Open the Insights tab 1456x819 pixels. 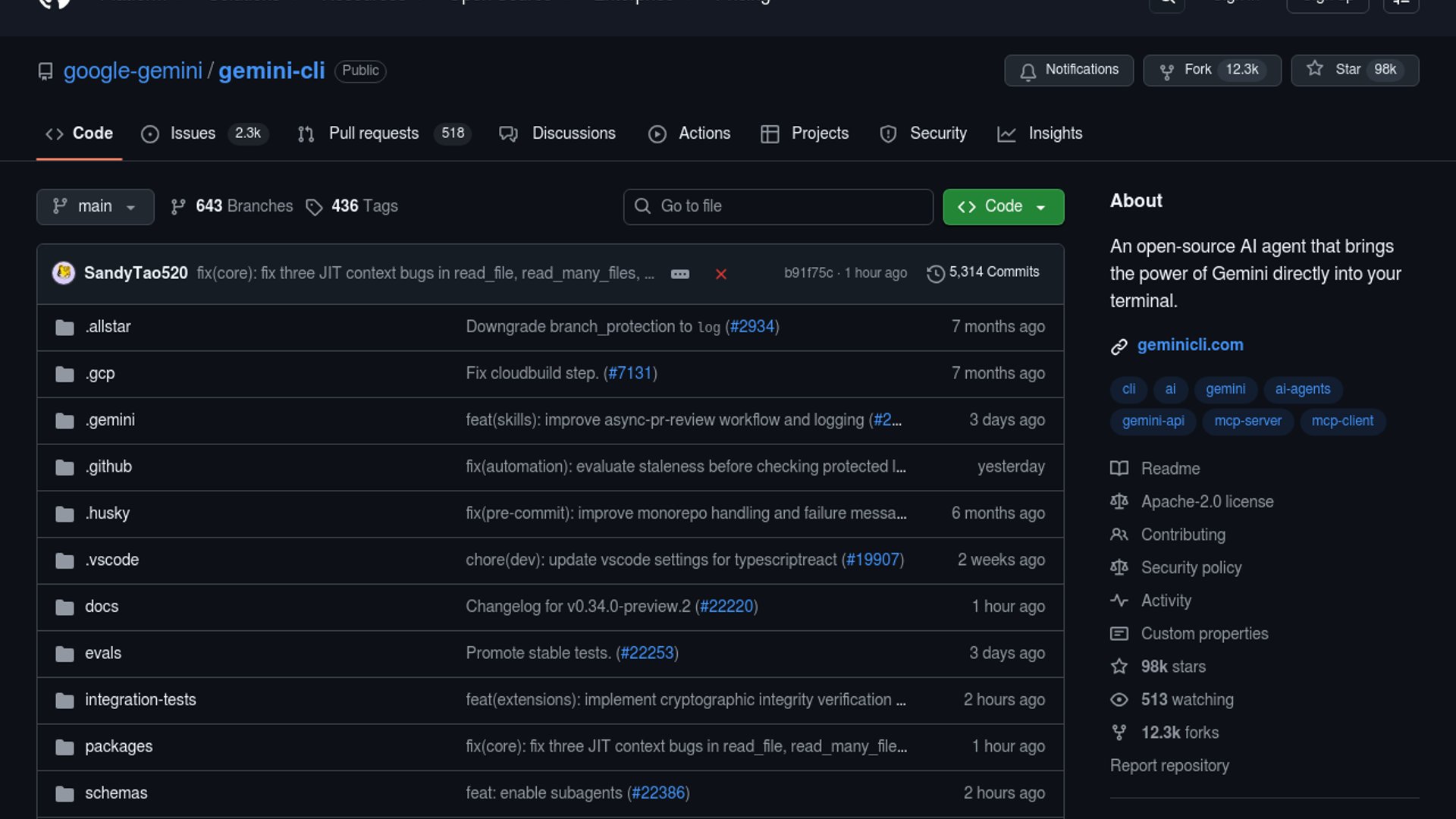tap(1054, 133)
